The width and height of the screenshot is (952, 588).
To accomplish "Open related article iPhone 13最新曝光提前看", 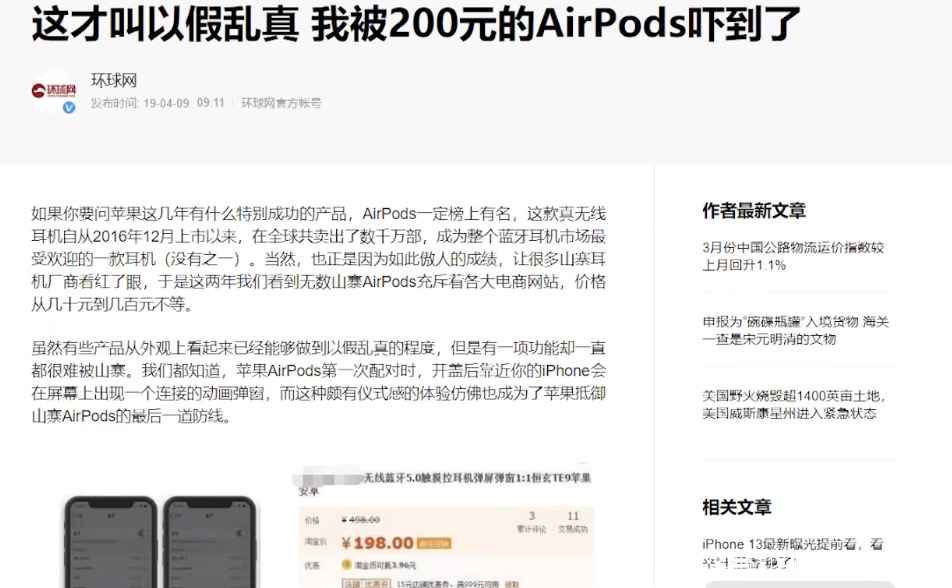I will click(792, 552).
